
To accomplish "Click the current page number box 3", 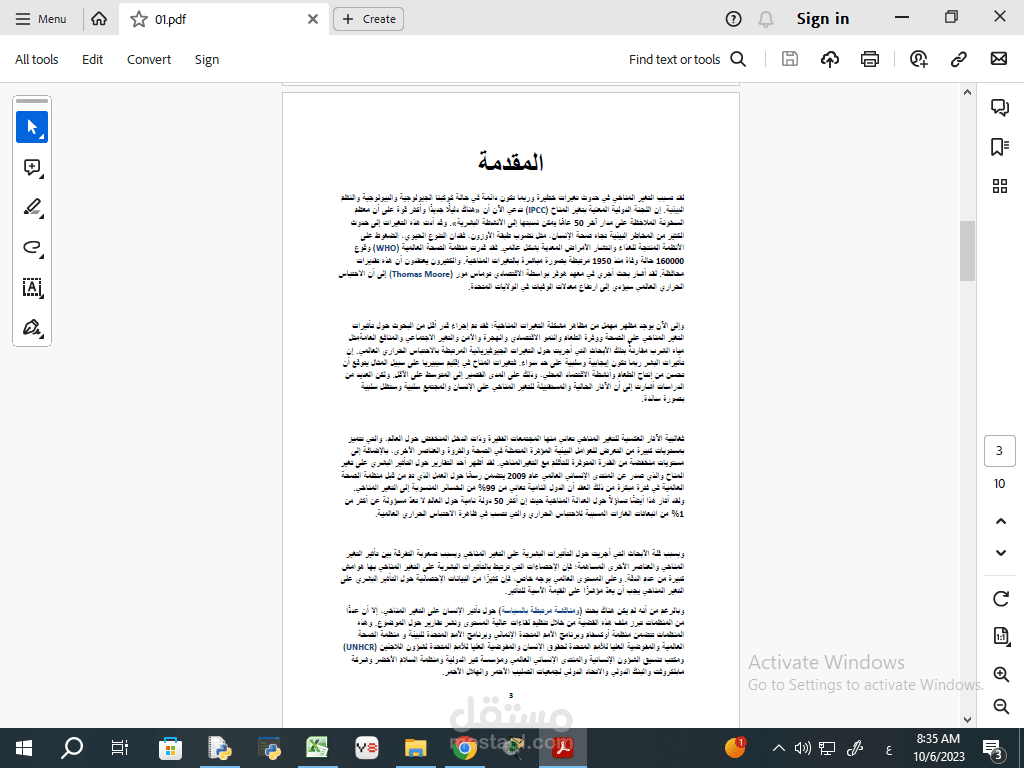I will coord(999,451).
